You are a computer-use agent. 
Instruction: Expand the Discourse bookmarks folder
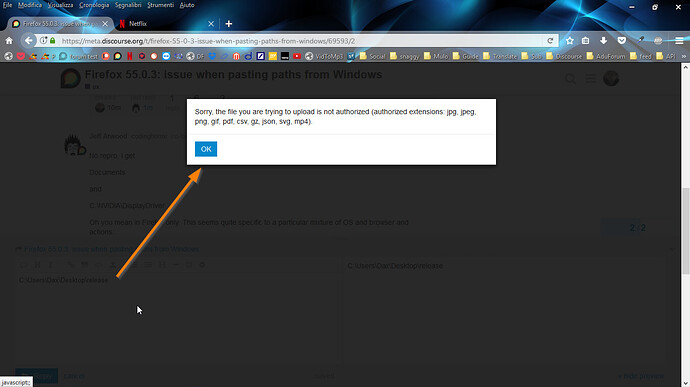564,56
